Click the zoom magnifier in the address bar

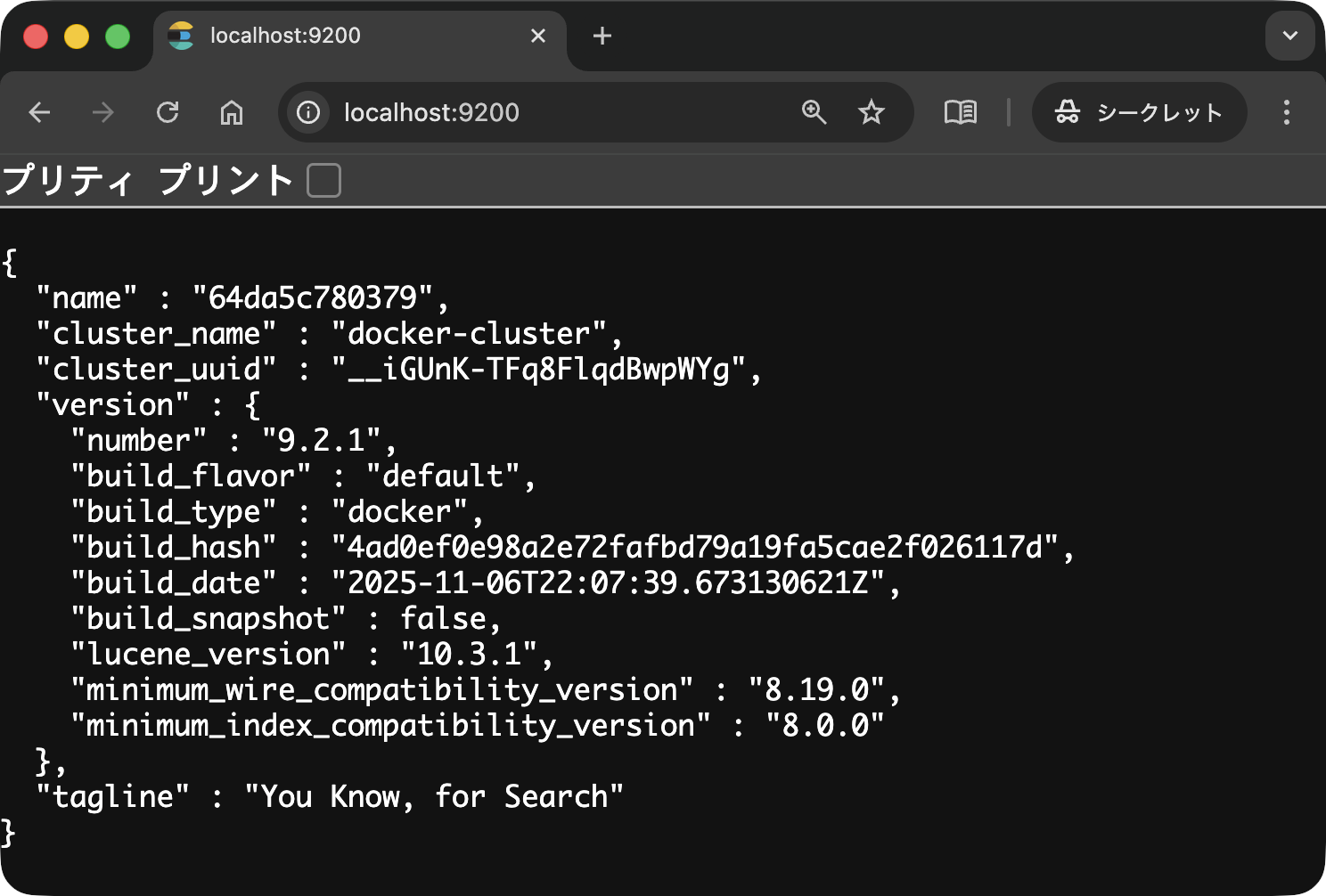(x=814, y=112)
